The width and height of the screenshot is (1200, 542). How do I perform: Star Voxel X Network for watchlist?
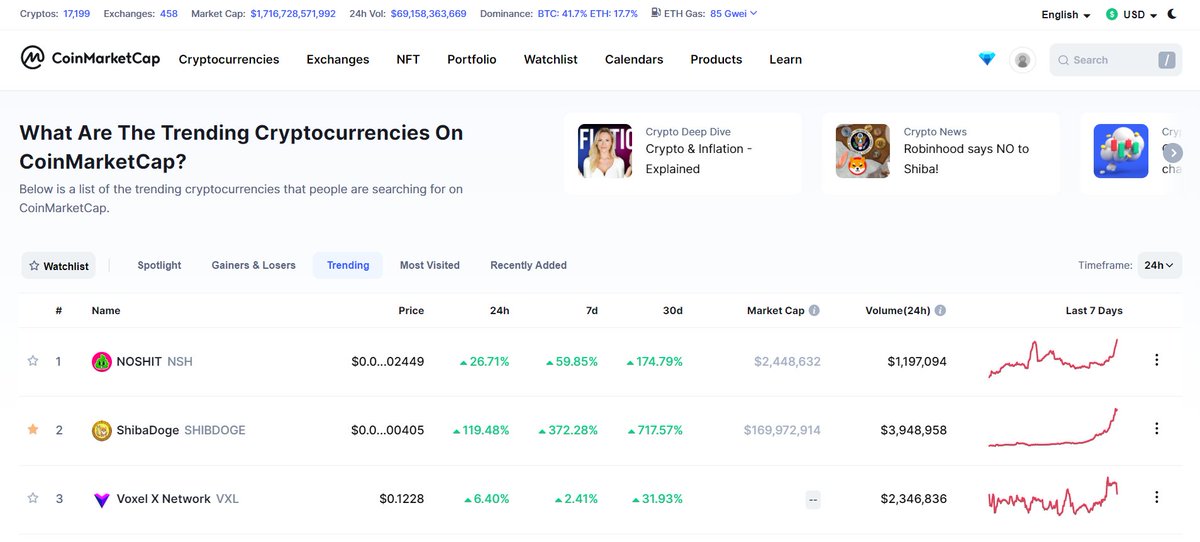point(33,498)
